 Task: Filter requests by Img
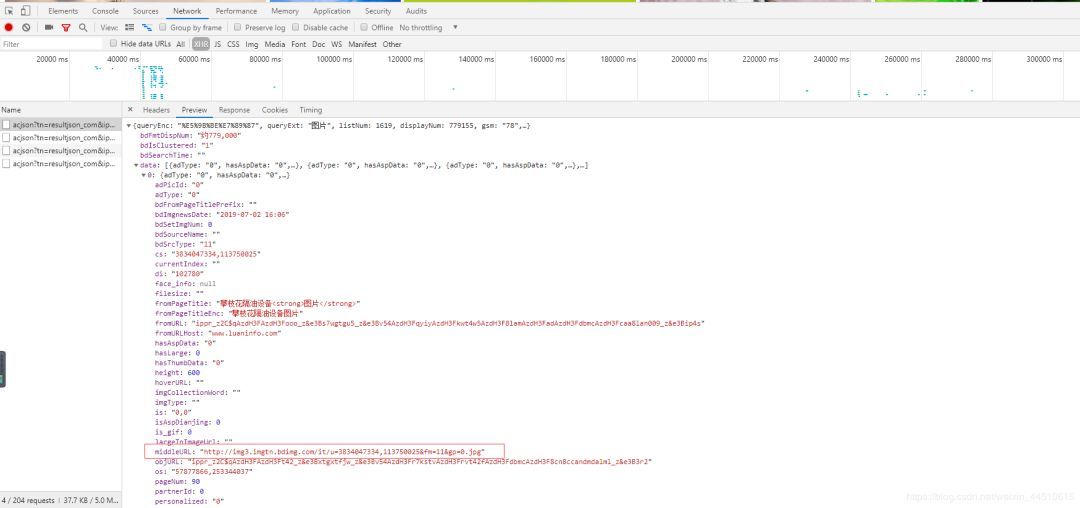(252, 44)
